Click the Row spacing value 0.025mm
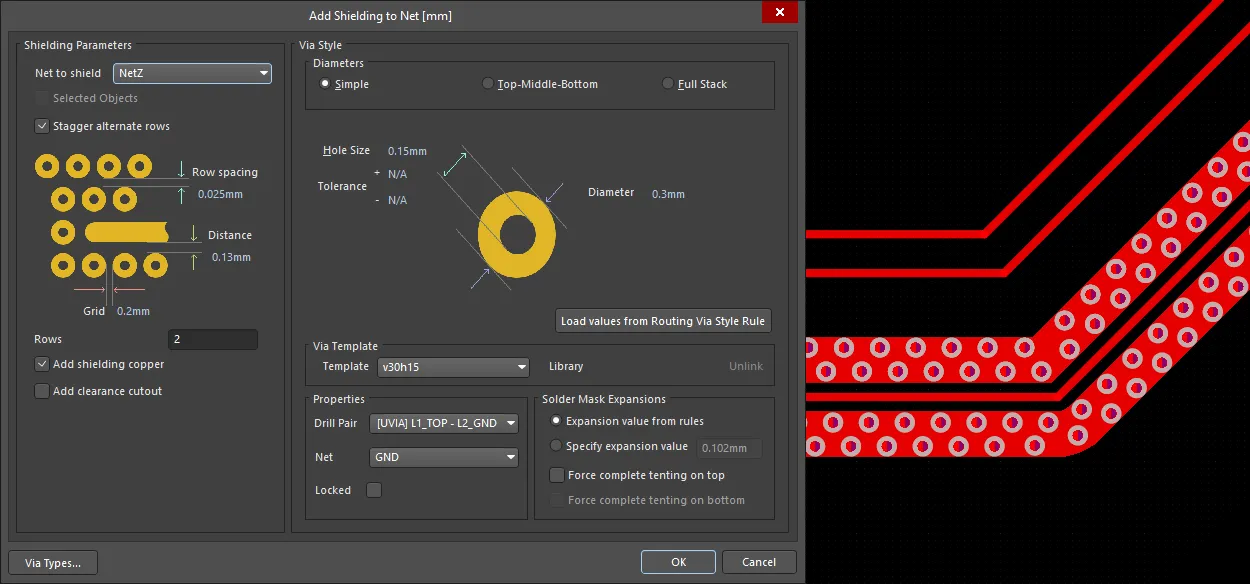 [220, 194]
